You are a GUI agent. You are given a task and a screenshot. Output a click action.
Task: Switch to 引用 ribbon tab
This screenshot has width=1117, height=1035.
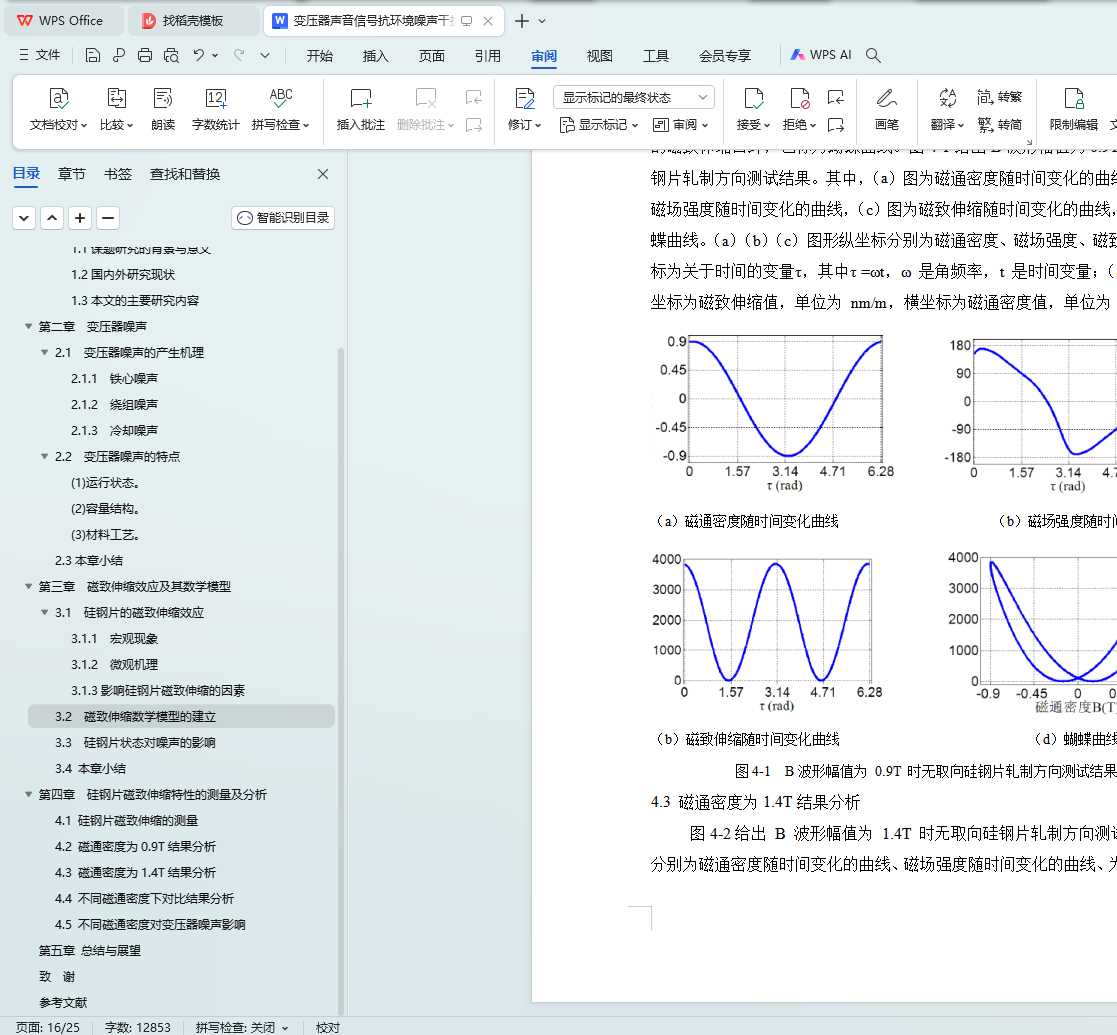coord(488,56)
